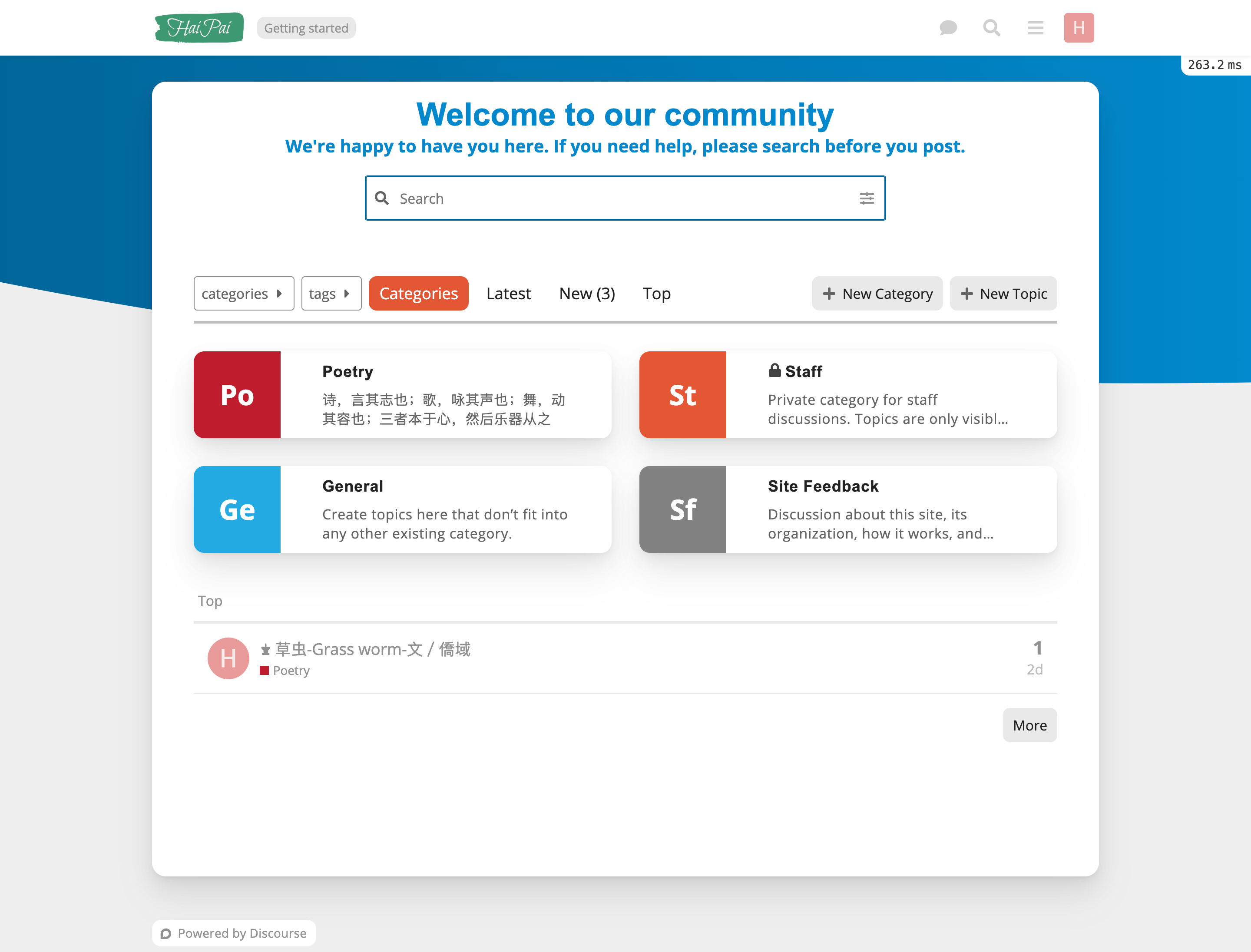
Task: Click the header search magnifier icon
Action: pyautogui.click(x=991, y=28)
